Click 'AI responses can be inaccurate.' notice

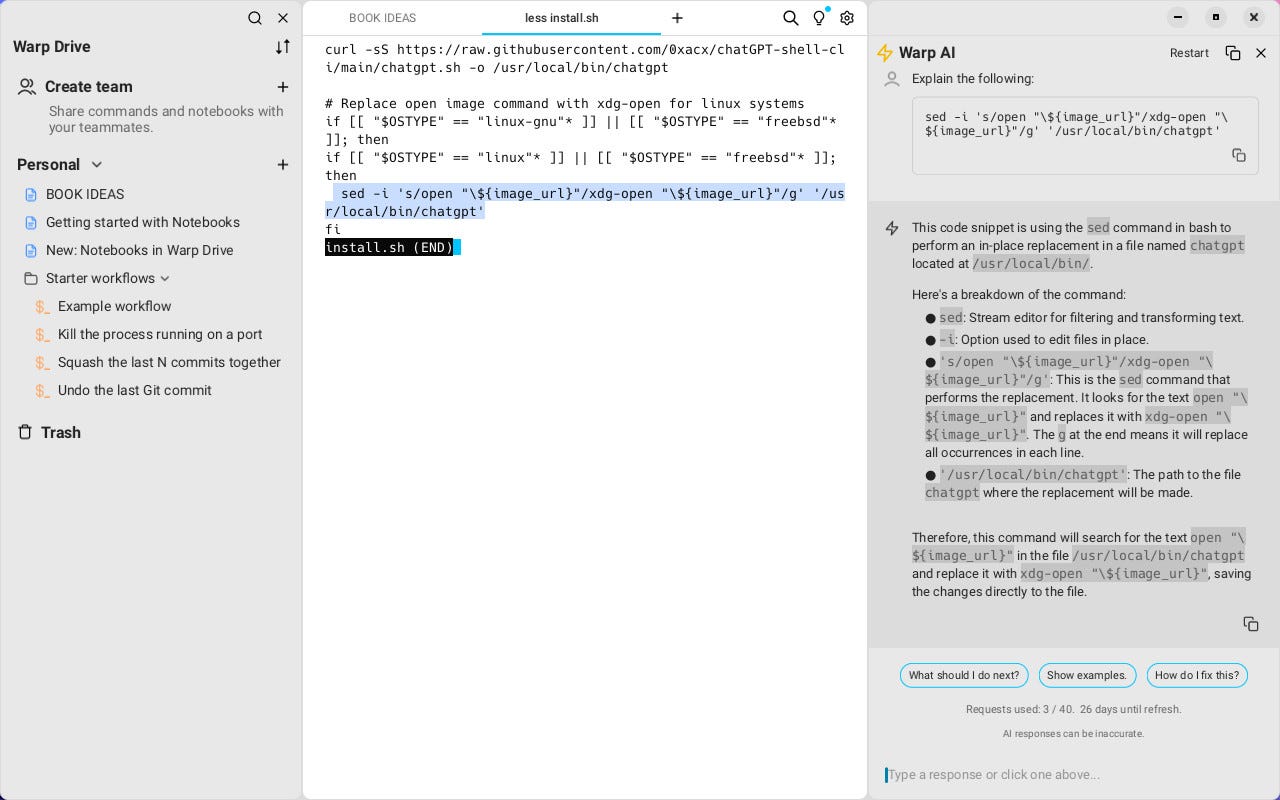pyautogui.click(x=1073, y=733)
